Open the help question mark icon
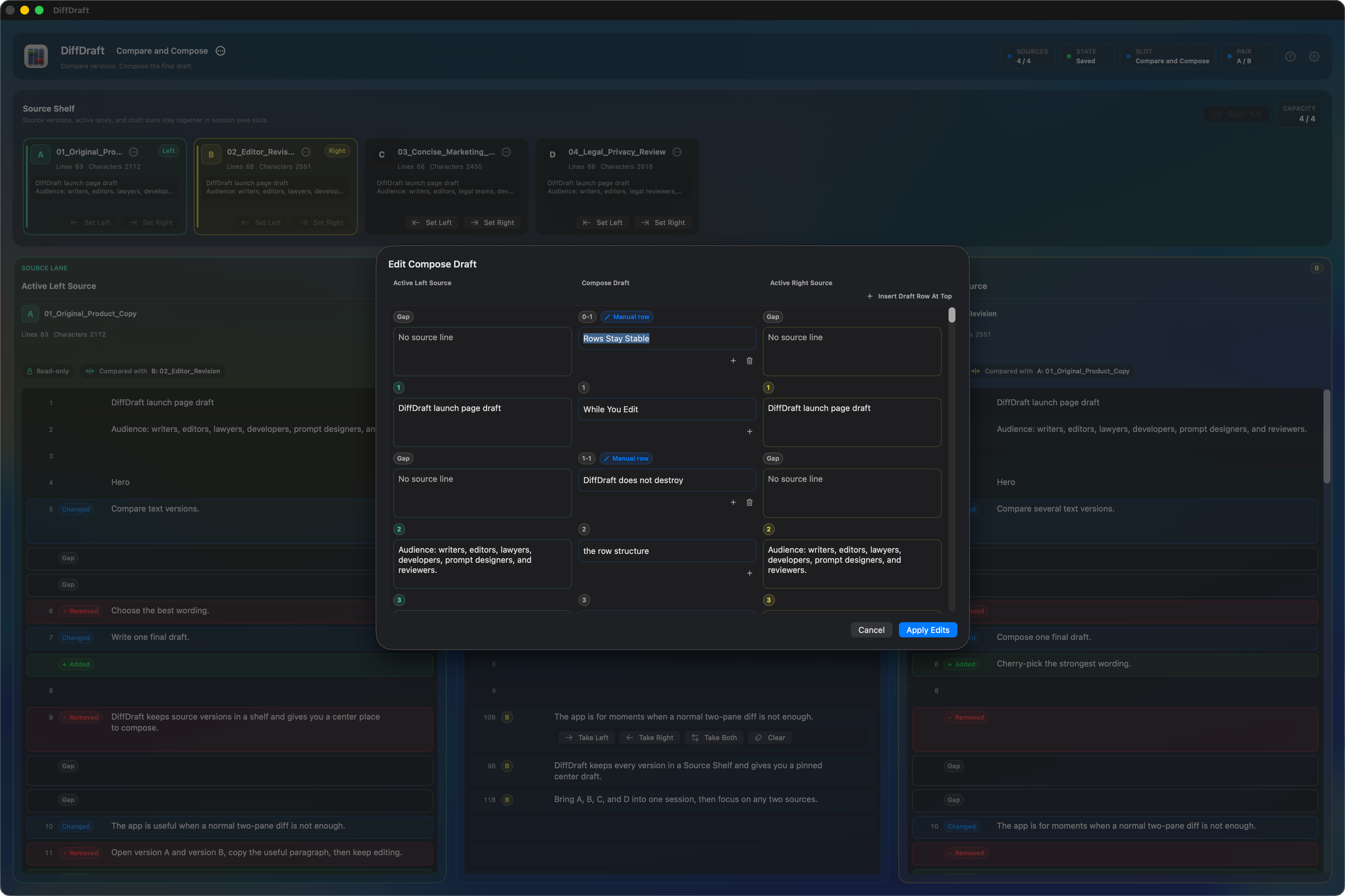Image resolution: width=1345 pixels, height=896 pixels. click(1290, 57)
